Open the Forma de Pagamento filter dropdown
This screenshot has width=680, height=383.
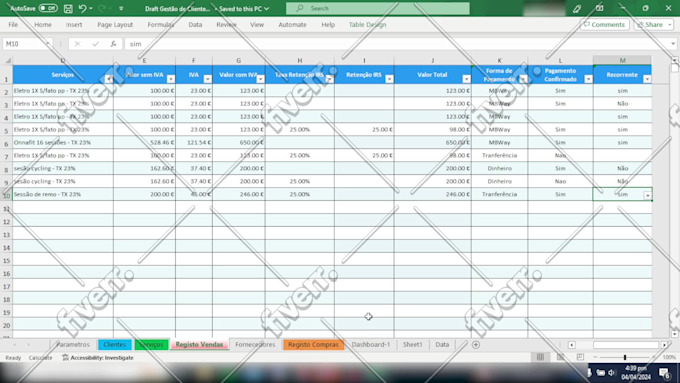pos(523,79)
